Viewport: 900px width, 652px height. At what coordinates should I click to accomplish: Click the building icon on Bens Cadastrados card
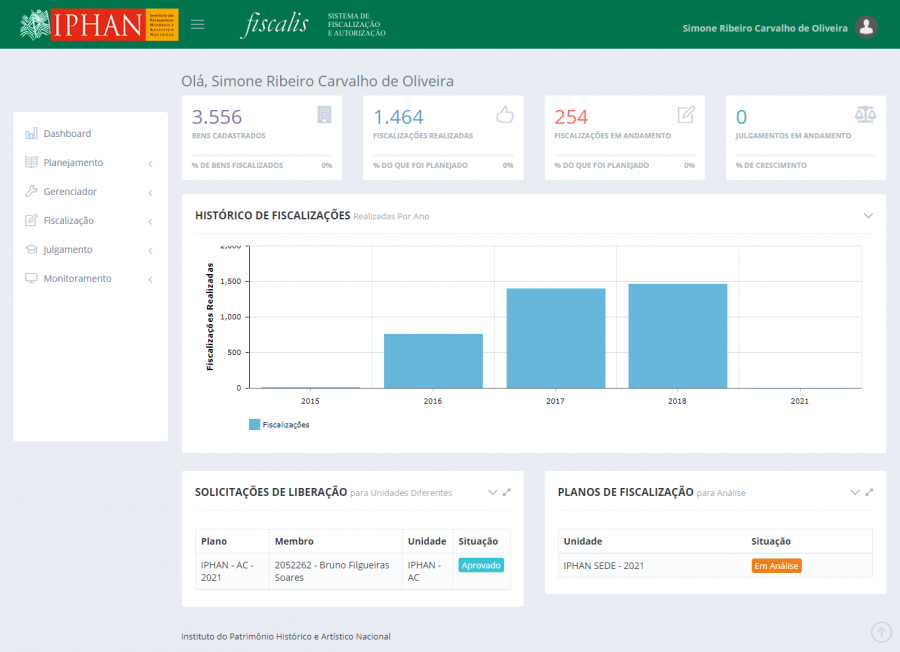coord(324,114)
